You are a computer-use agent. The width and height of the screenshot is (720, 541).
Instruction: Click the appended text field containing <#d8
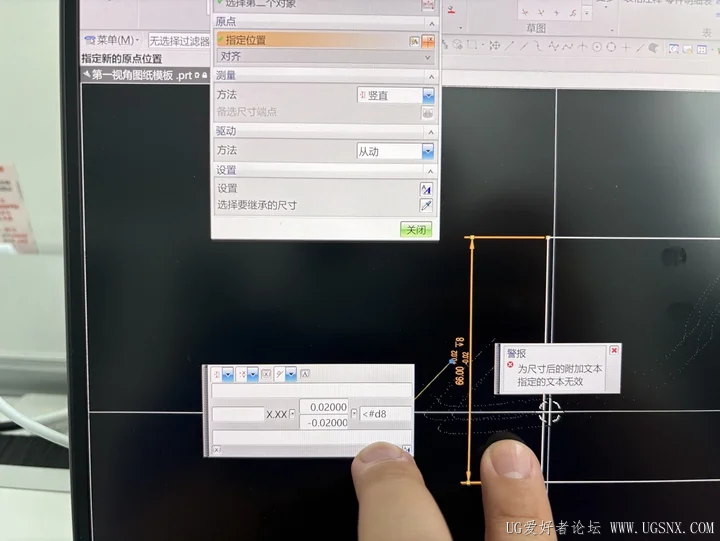point(386,414)
